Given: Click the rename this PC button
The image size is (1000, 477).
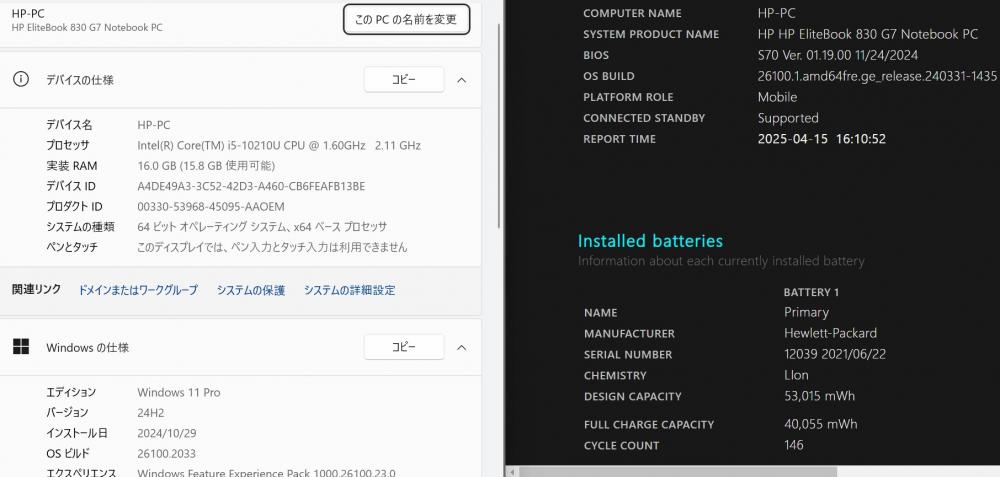Looking at the screenshot, I should pos(407,19).
